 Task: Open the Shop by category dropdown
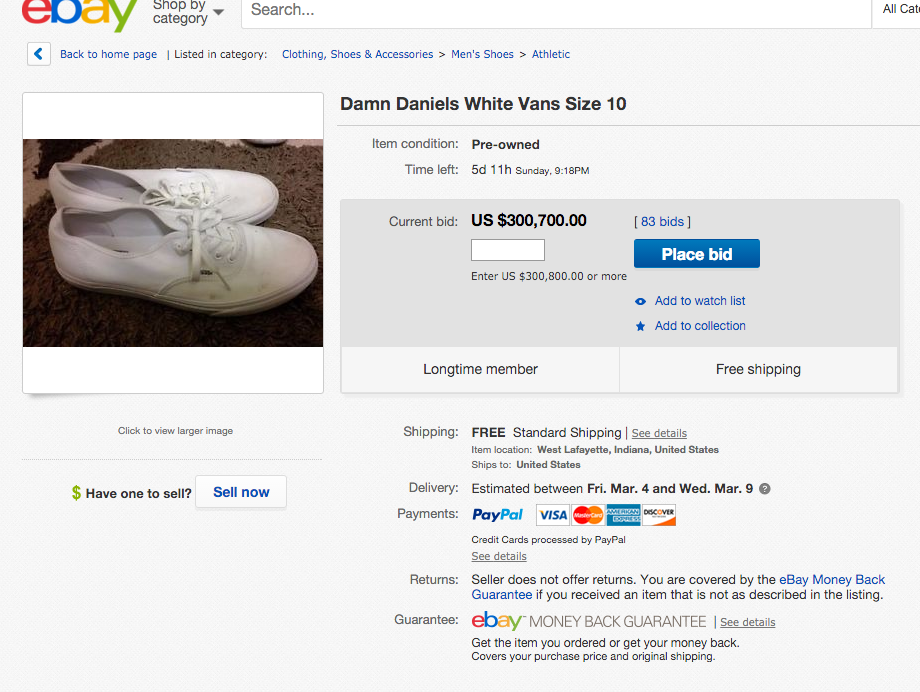187,12
